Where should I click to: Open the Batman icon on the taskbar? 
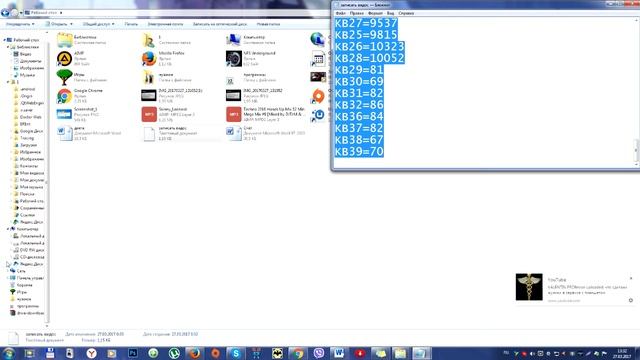click(278, 353)
